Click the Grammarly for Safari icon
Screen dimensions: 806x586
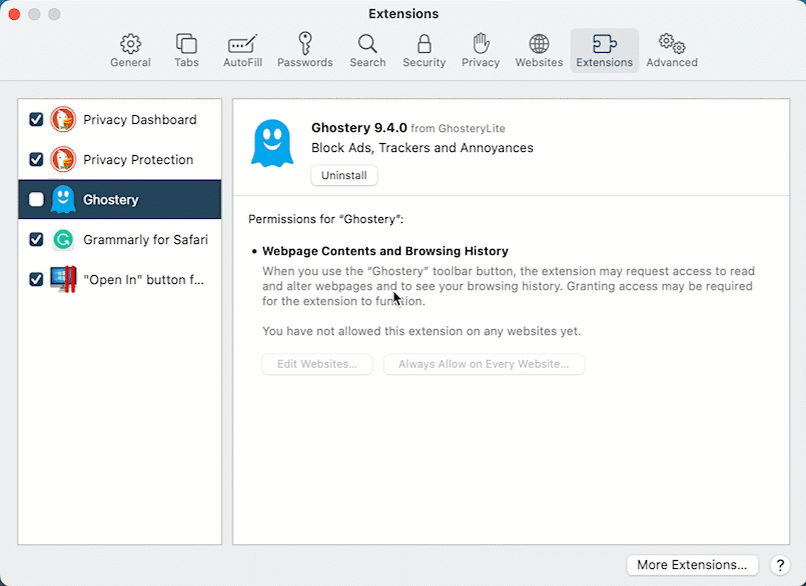coord(63,240)
